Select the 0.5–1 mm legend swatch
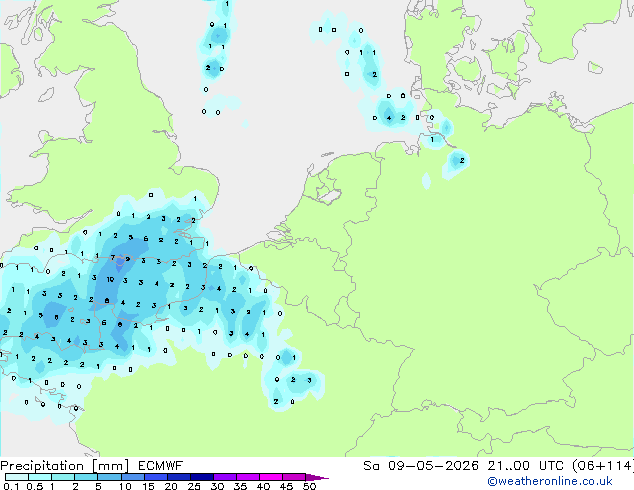The image size is (634, 490). coord(40,477)
